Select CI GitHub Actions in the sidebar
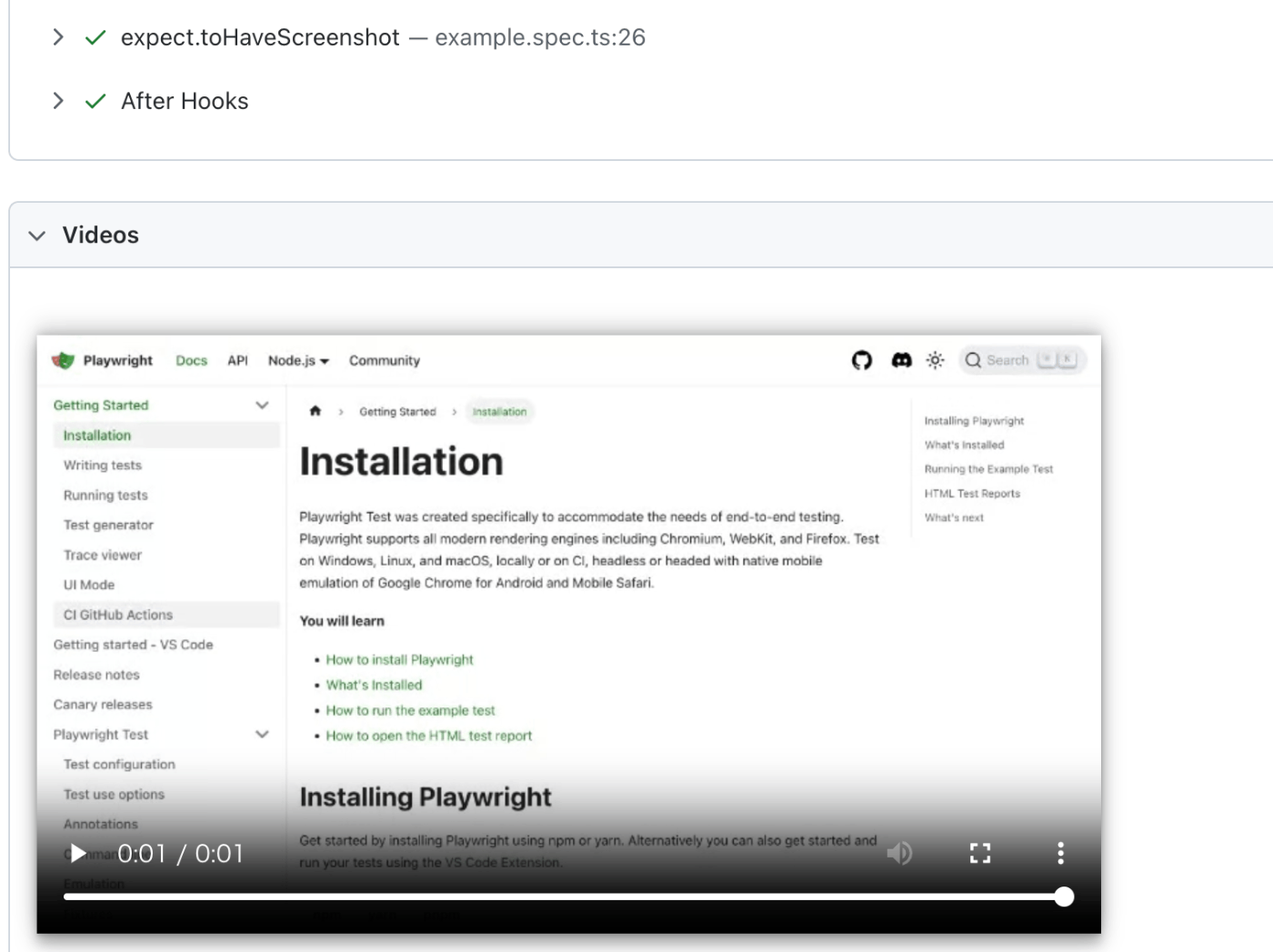The width and height of the screenshot is (1273, 952). (166, 615)
